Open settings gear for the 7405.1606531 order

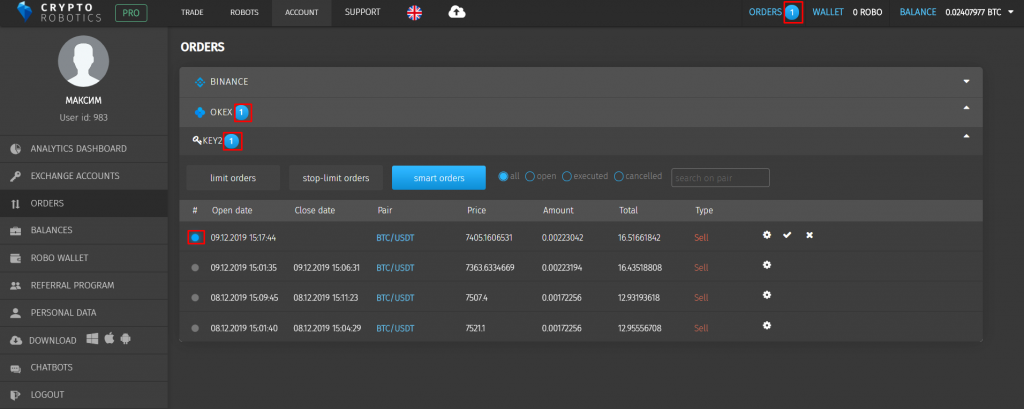coord(767,235)
